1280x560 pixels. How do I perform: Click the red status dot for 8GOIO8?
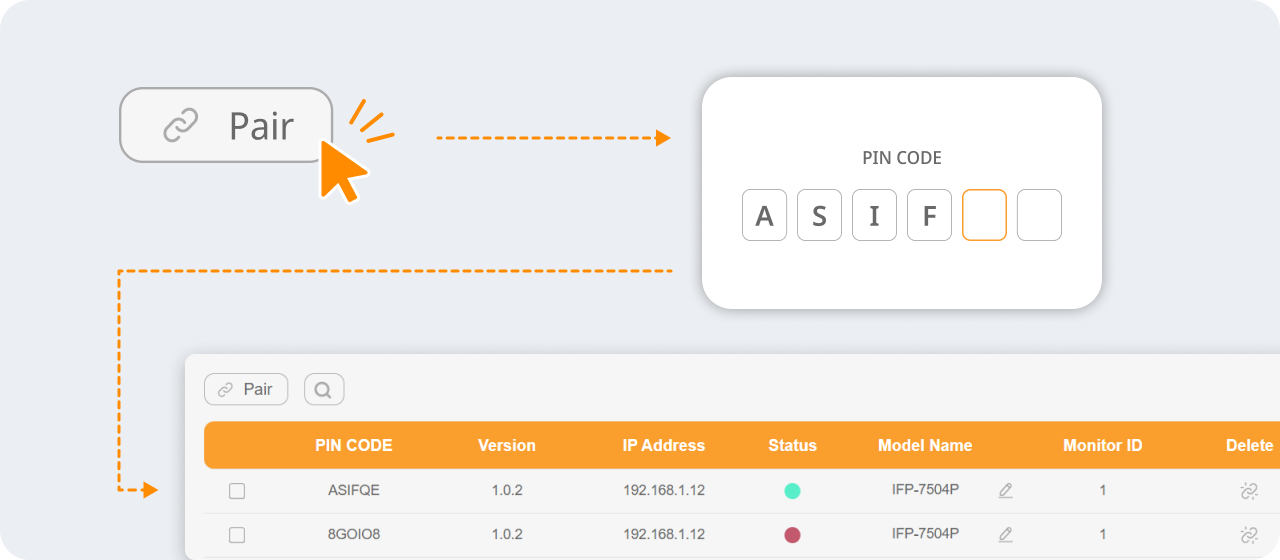tap(792, 535)
